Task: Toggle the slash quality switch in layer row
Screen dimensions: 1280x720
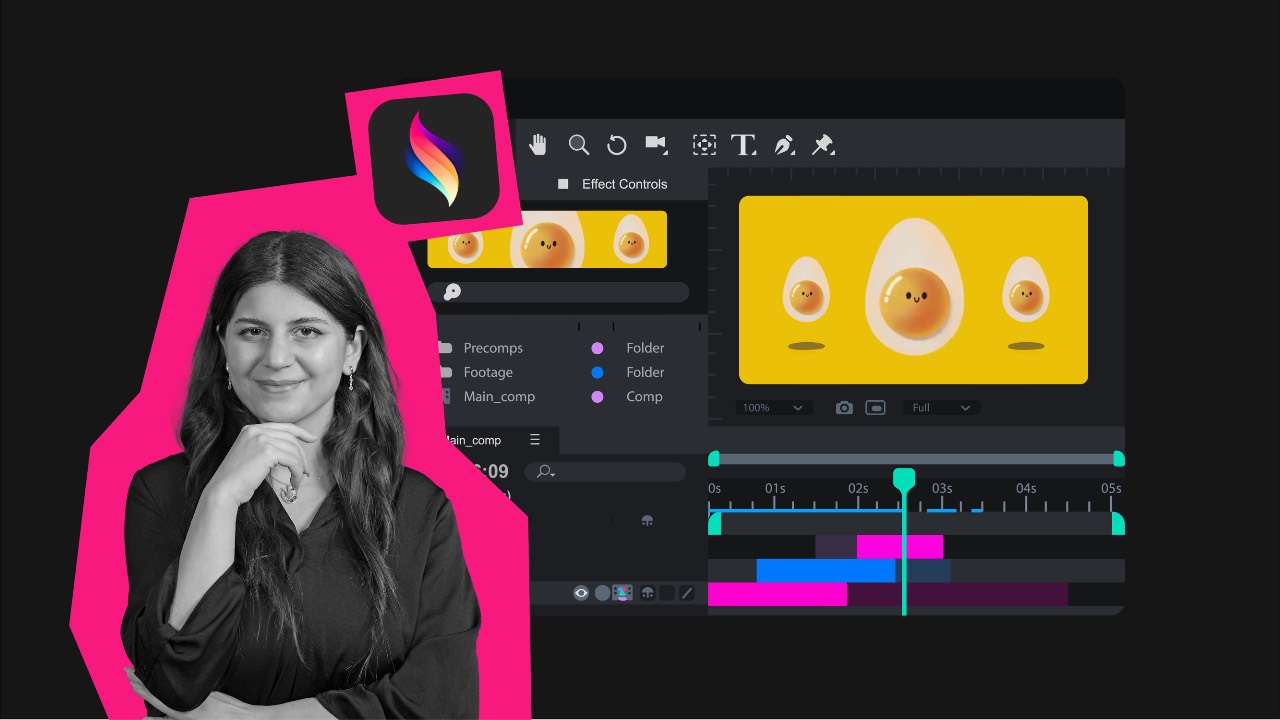Action: click(687, 593)
